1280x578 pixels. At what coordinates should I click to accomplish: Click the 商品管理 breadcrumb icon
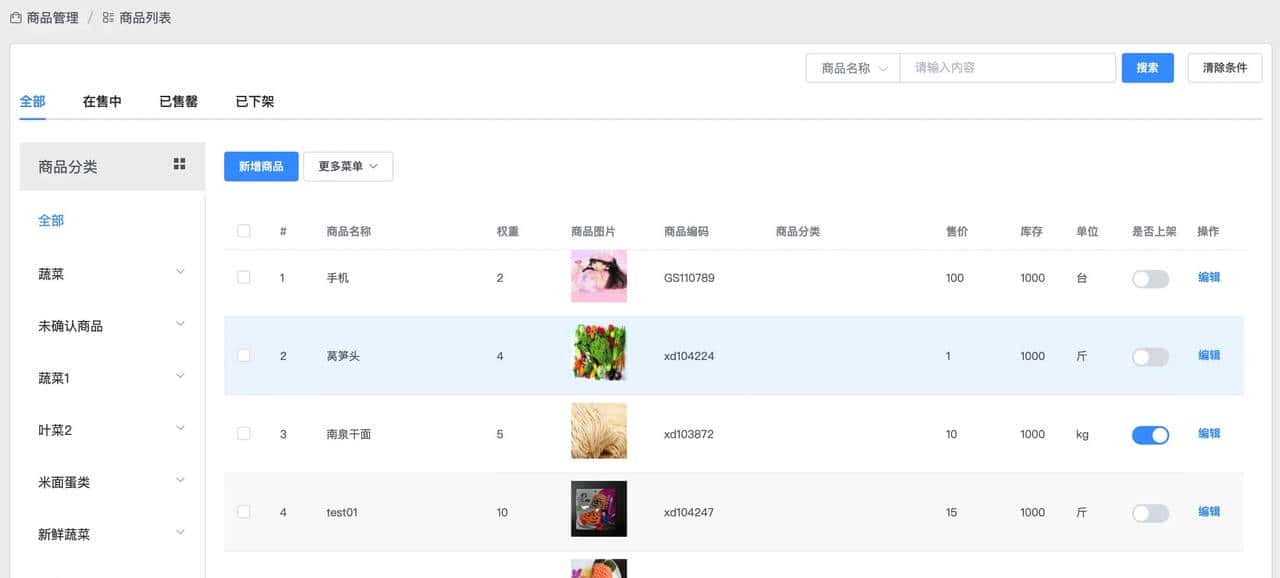15,18
